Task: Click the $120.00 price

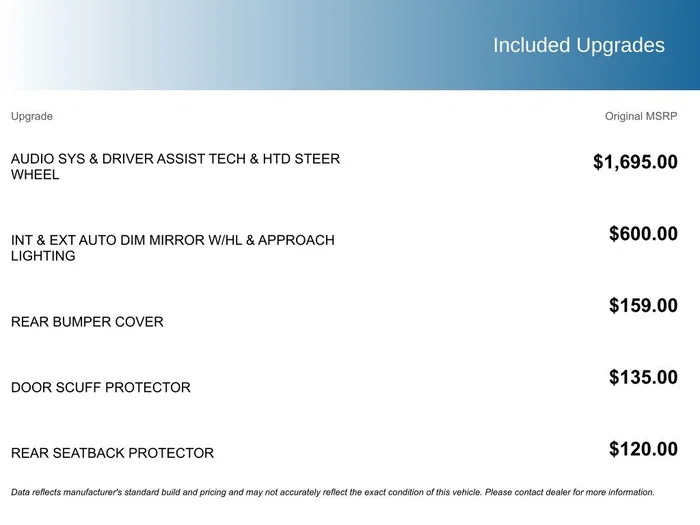Action: pyautogui.click(x=643, y=450)
